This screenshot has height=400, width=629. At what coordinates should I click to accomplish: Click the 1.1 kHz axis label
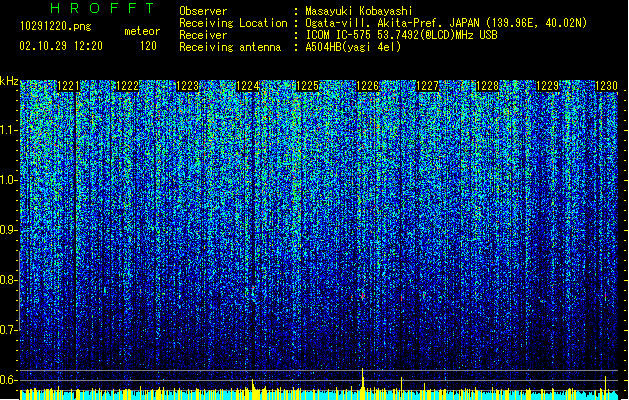pos(8,130)
